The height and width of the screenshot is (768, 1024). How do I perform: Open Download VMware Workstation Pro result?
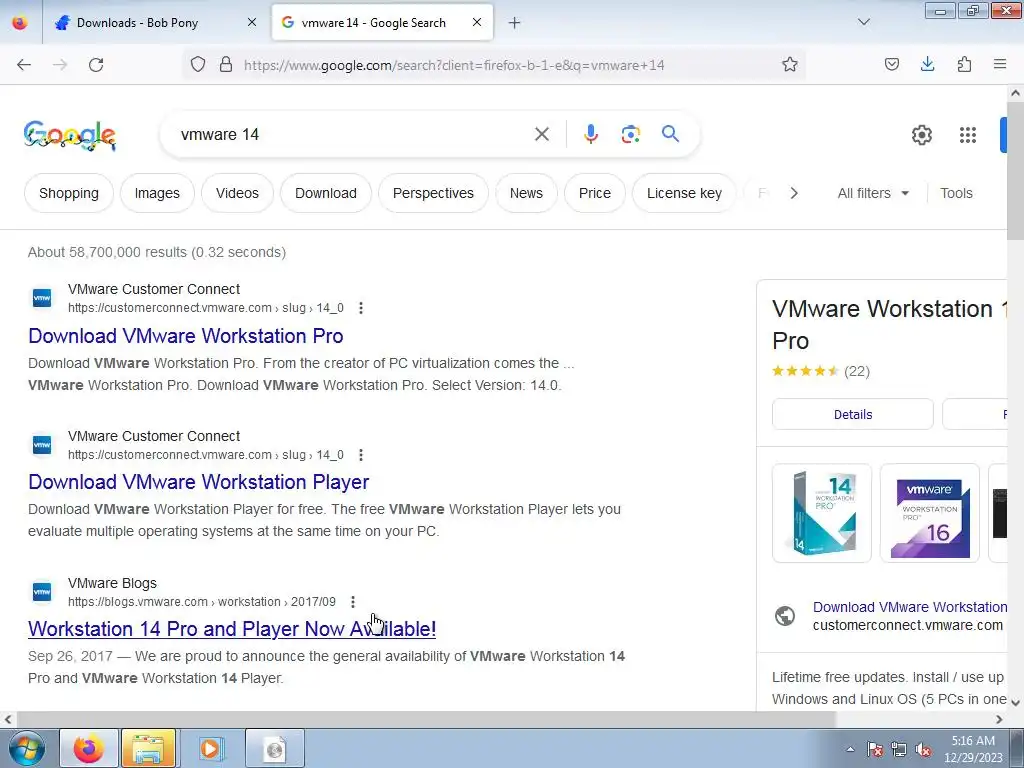[185, 336]
